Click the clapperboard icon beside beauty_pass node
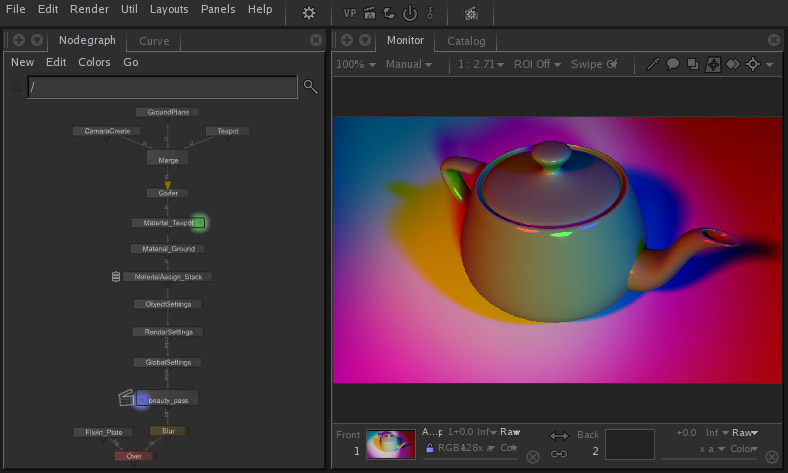 point(126,397)
